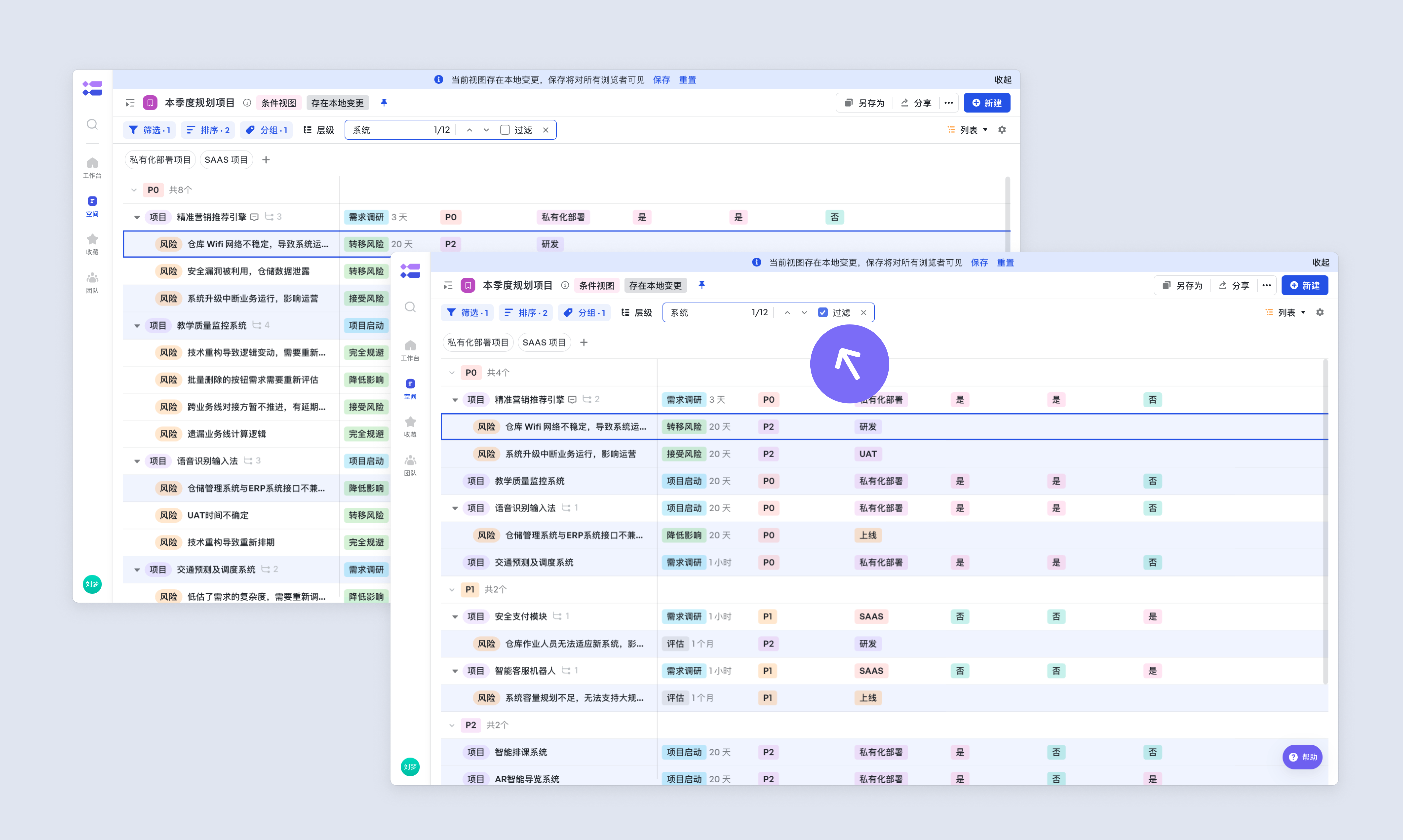Open the 帮助 help button
1403x840 pixels.
pyautogui.click(x=1303, y=757)
